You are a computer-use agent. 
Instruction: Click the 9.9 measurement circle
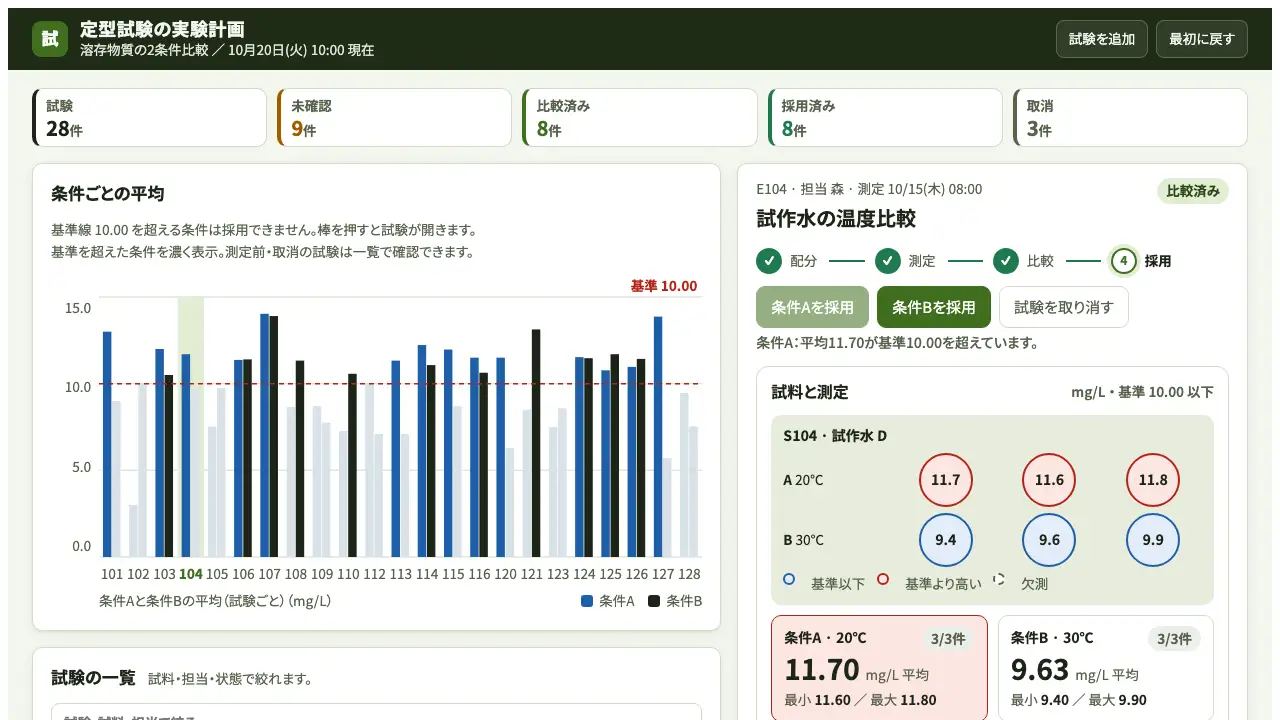coord(1153,540)
